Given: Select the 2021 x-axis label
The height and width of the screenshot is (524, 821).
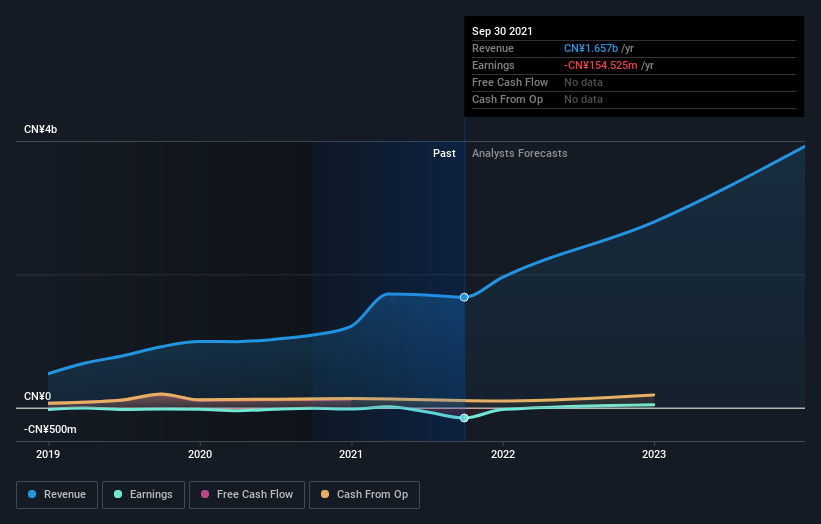Looking at the screenshot, I should [351, 454].
